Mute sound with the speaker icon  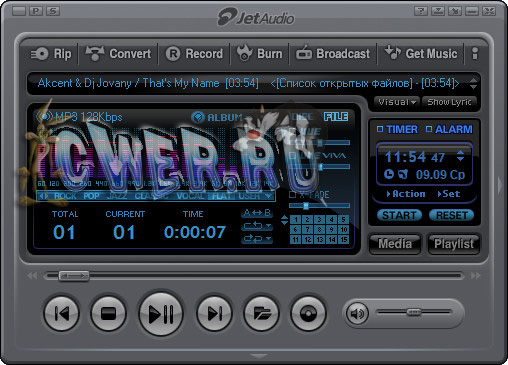click(x=357, y=313)
